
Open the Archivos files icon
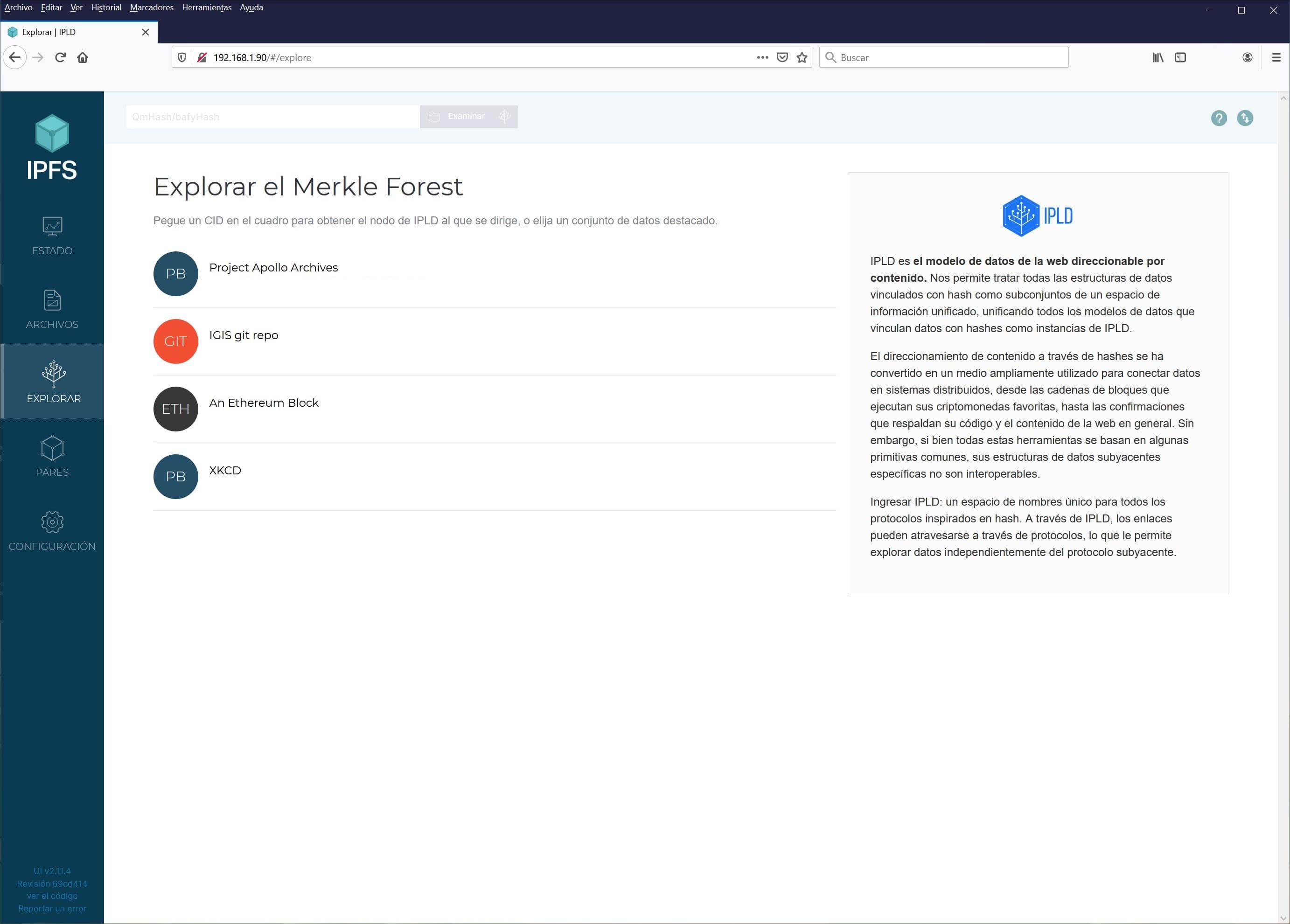(52, 300)
